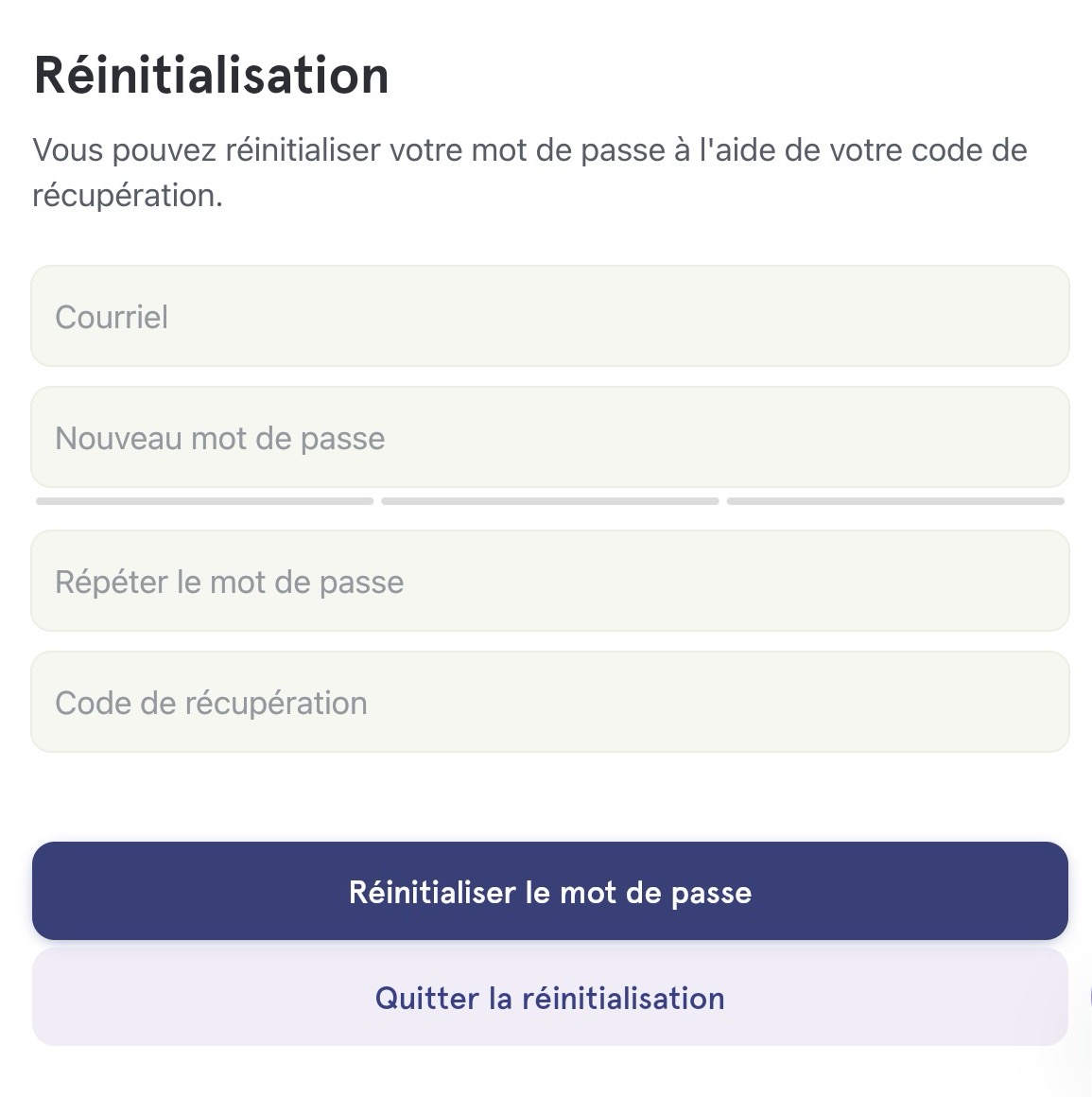
Task: Cancel via Quitter la réinitialisation button
Action: tap(550, 997)
